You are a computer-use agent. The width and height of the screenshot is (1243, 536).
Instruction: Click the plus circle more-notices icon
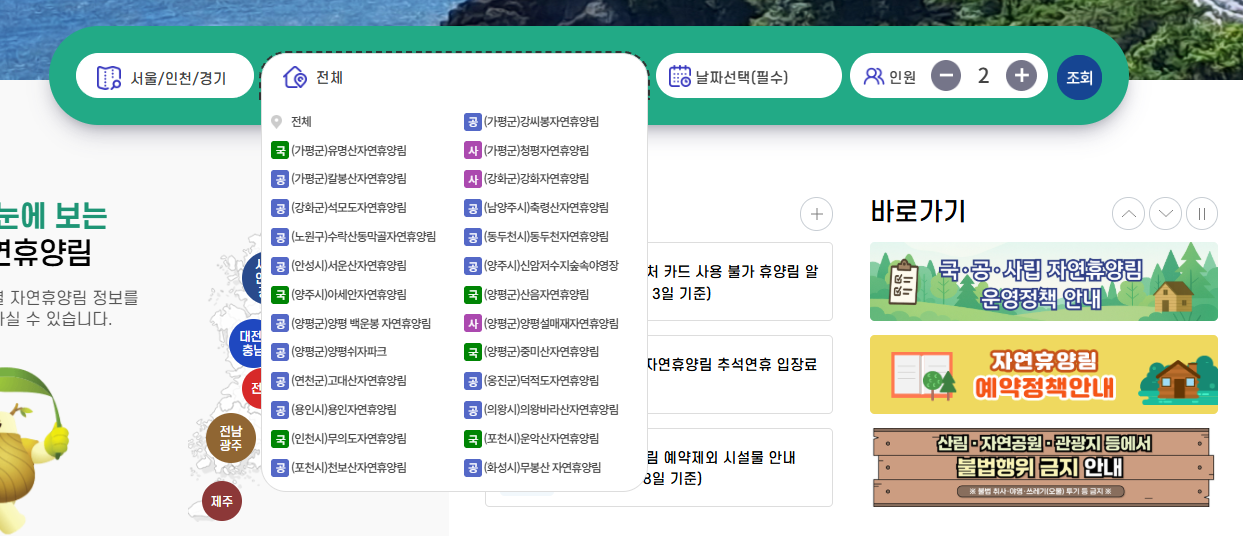point(817,213)
